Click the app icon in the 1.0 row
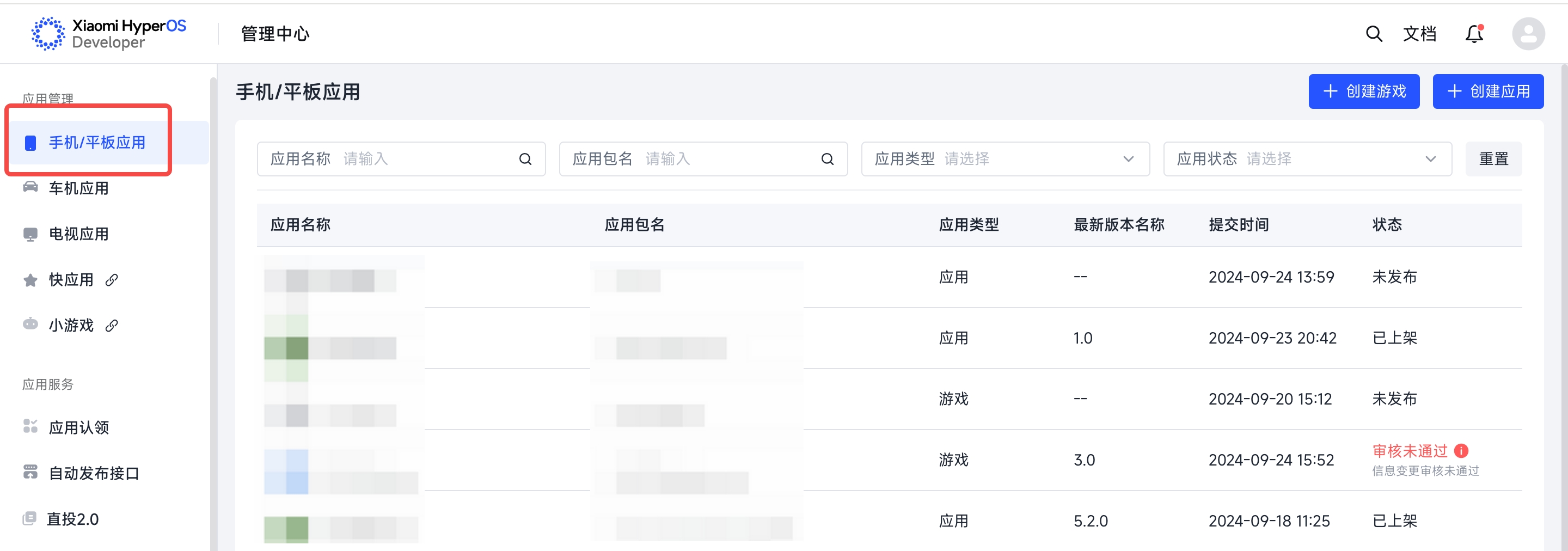The width and height of the screenshot is (1568, 551). tap(286, 348)
